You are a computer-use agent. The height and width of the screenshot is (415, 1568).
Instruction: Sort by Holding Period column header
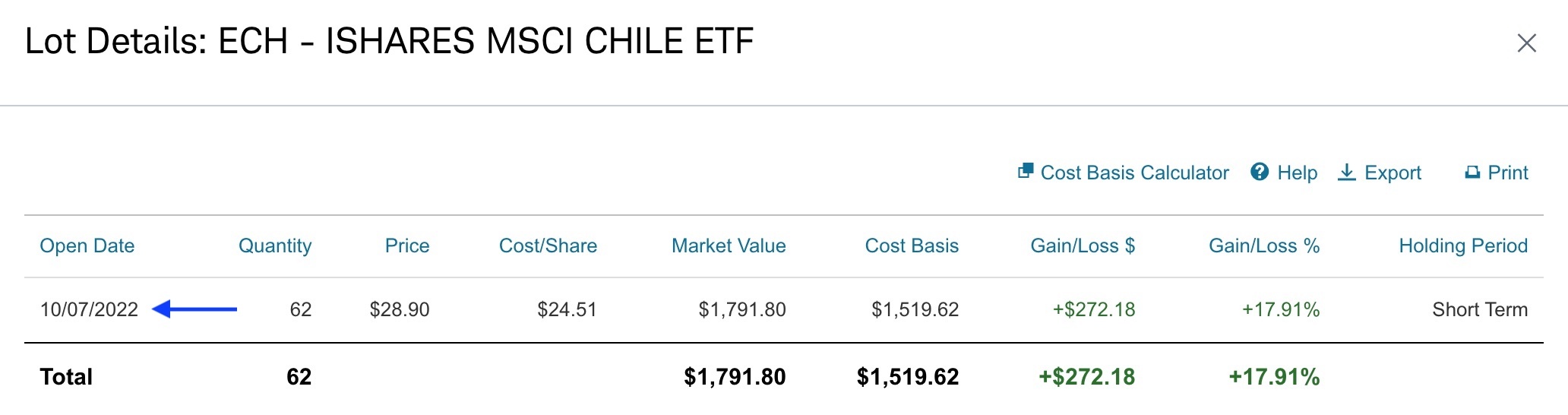point(1463,246)
